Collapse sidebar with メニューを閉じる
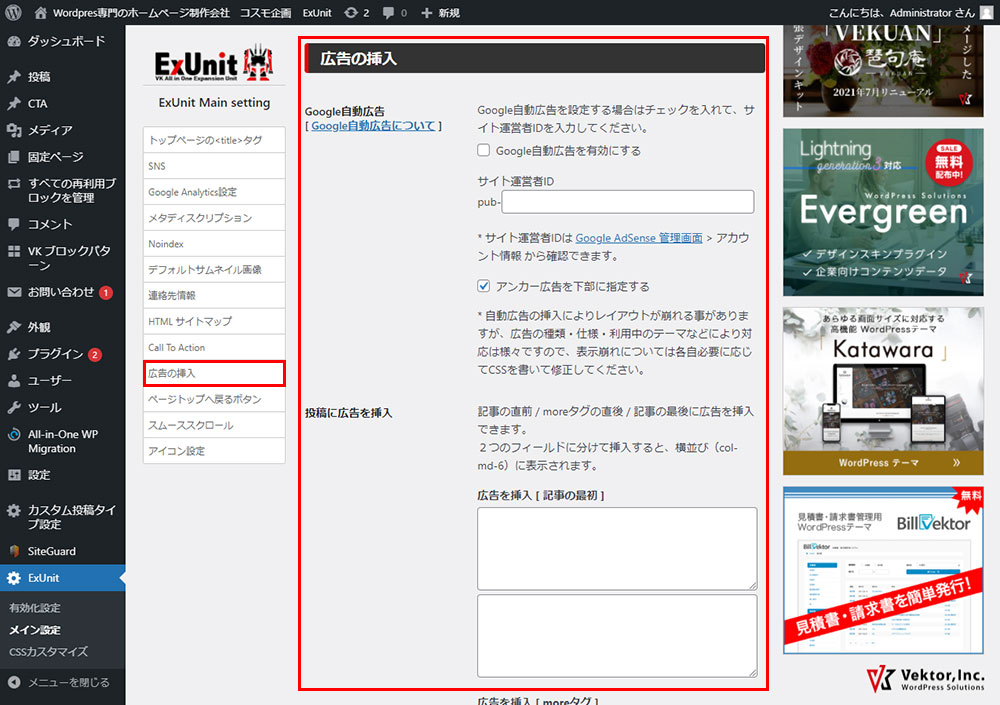Screen dimensions: 1000x705 [x=68, y=683]
